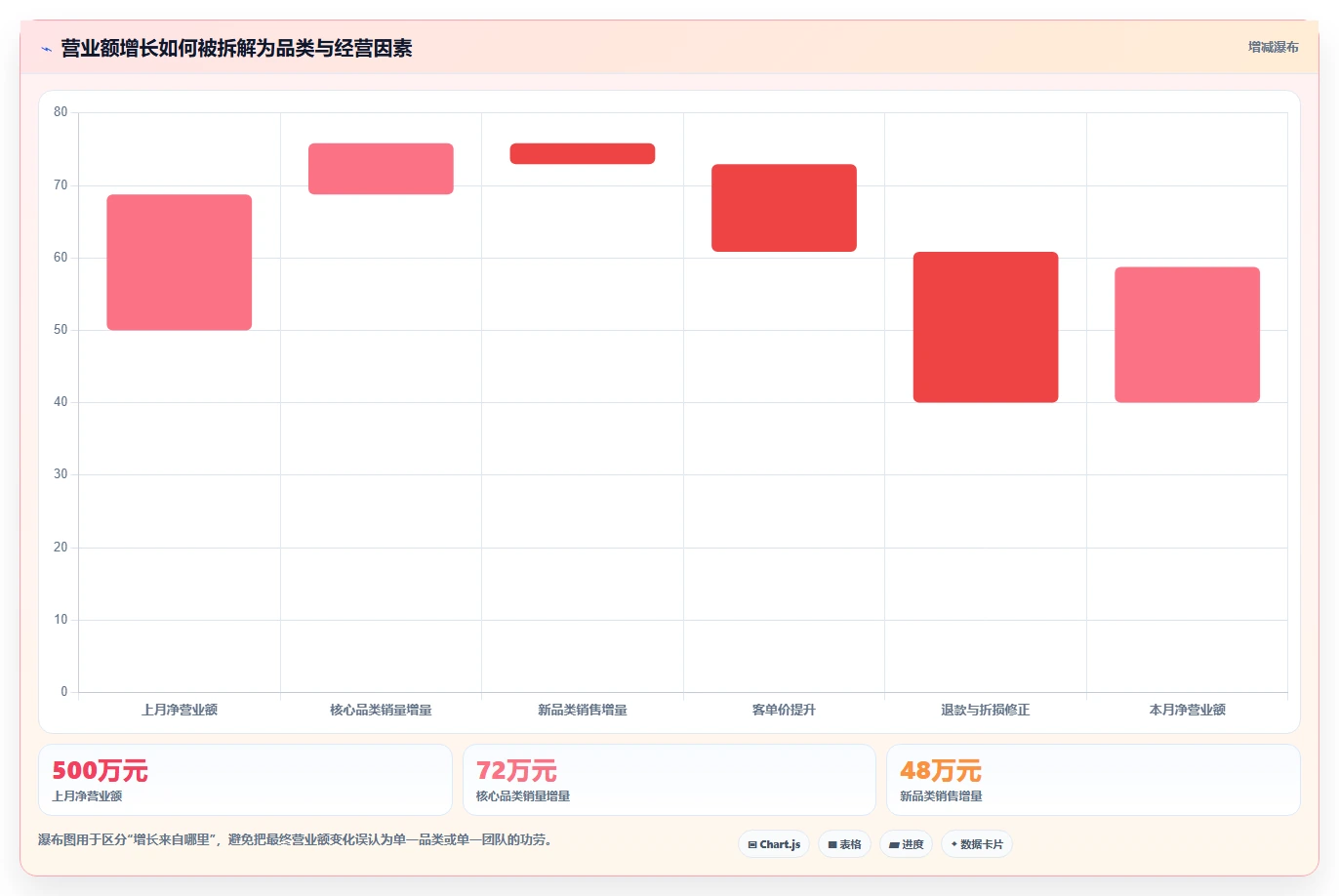Click the chart title 营业额增长如何被拆解为品类与经营因素
The image size is (1339, 896).
236,48
